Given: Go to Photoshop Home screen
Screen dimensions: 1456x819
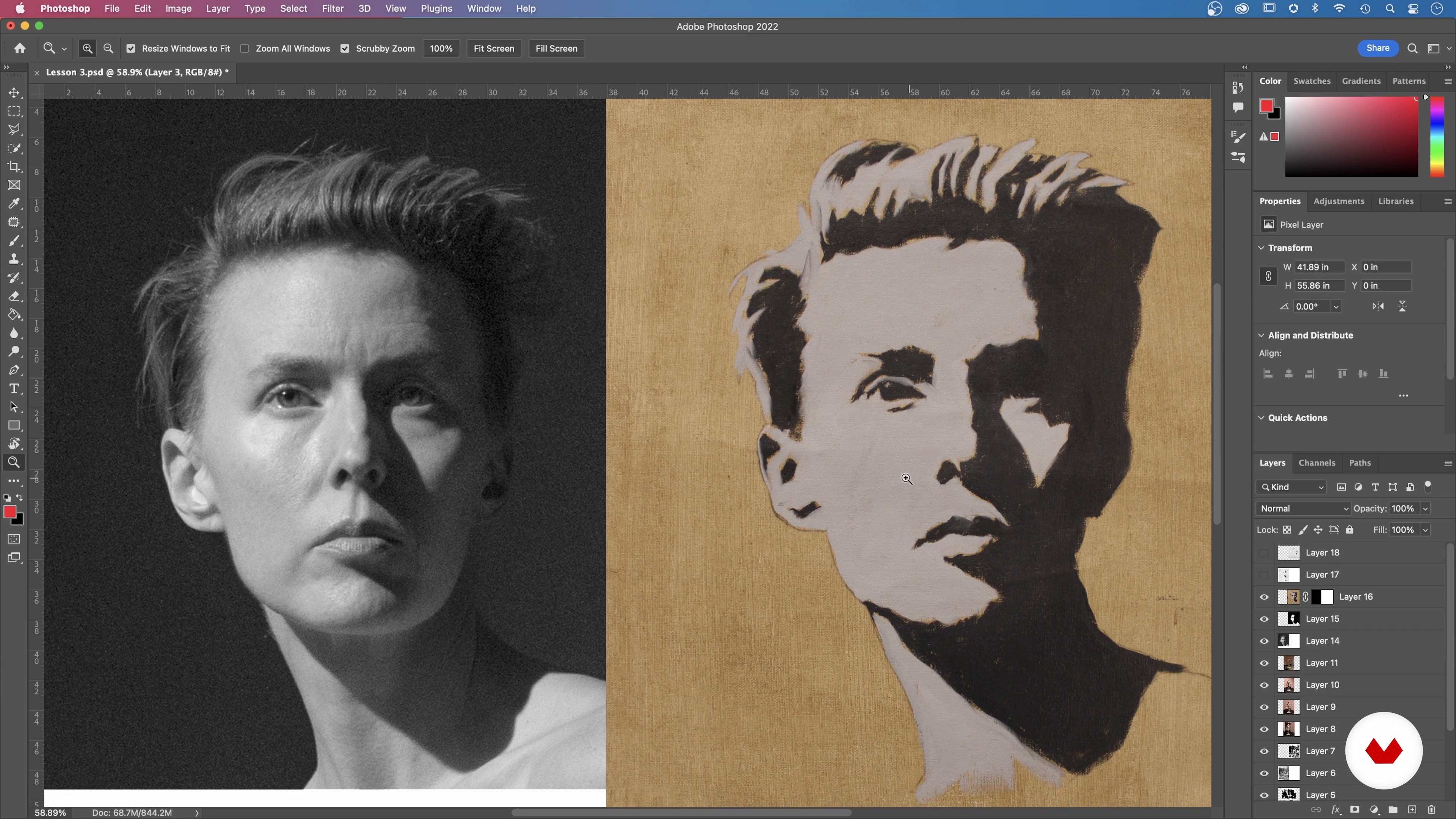Looking at the screenshot, I should click(x=20, y=49).
